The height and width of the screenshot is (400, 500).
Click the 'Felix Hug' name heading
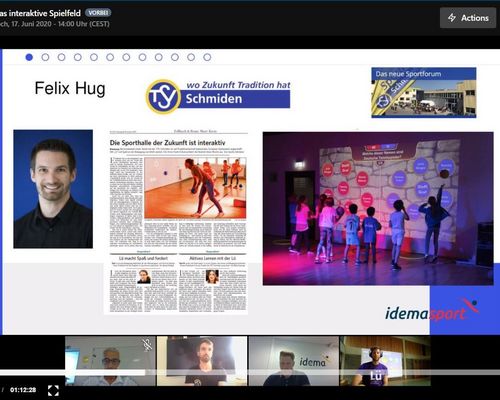point(70,89)
